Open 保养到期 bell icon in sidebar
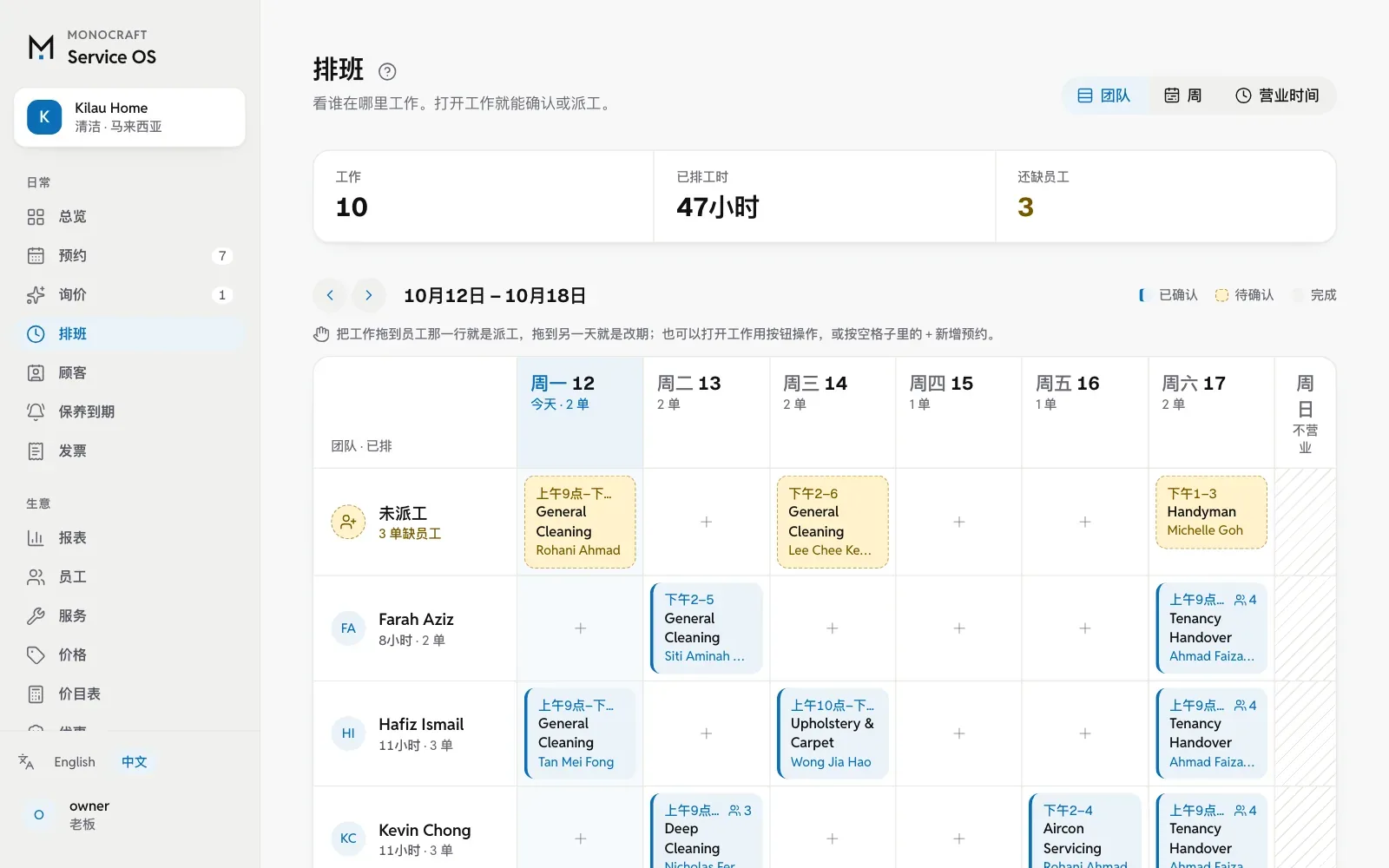The image size is (1389, 868). click(x=36, y=412)
